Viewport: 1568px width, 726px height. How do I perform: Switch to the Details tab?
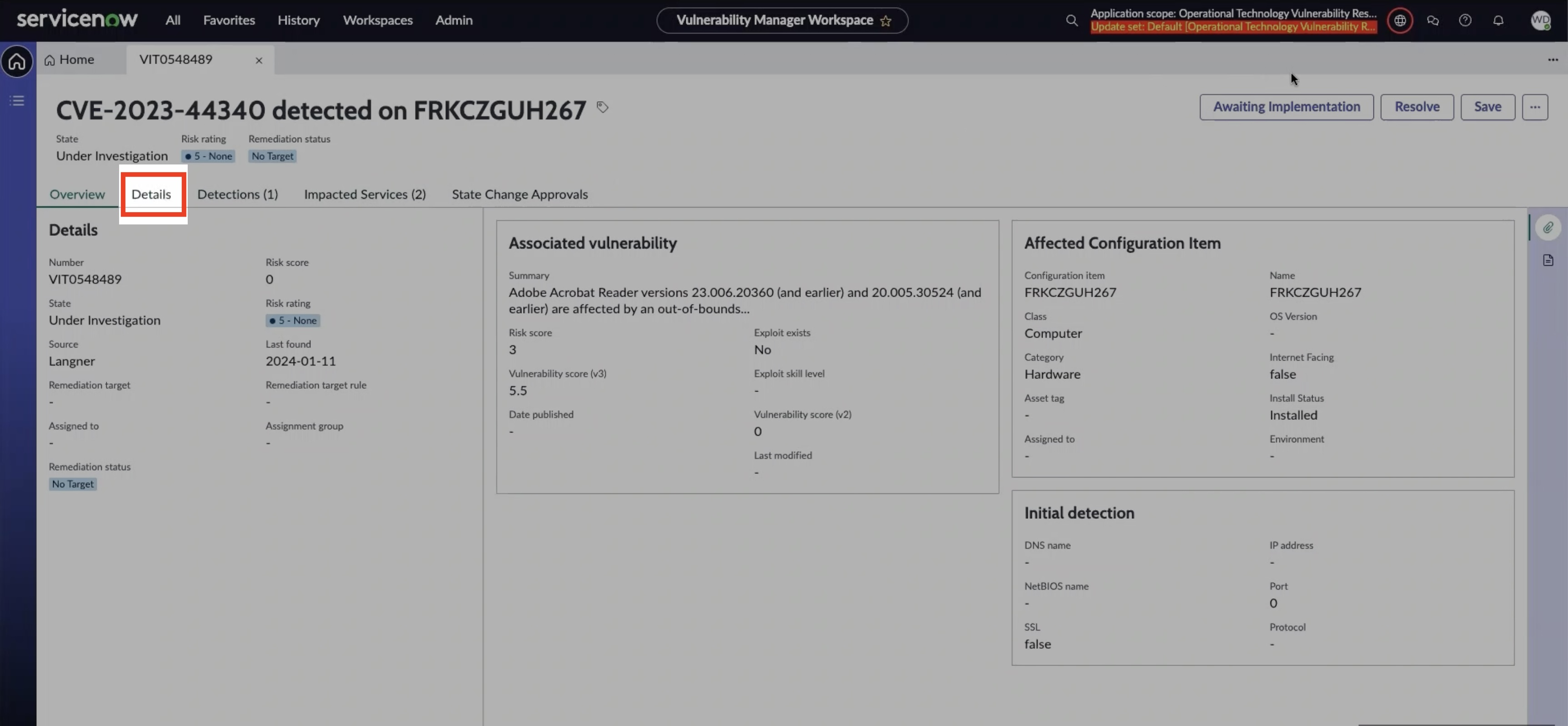click(x=152, y=194)
